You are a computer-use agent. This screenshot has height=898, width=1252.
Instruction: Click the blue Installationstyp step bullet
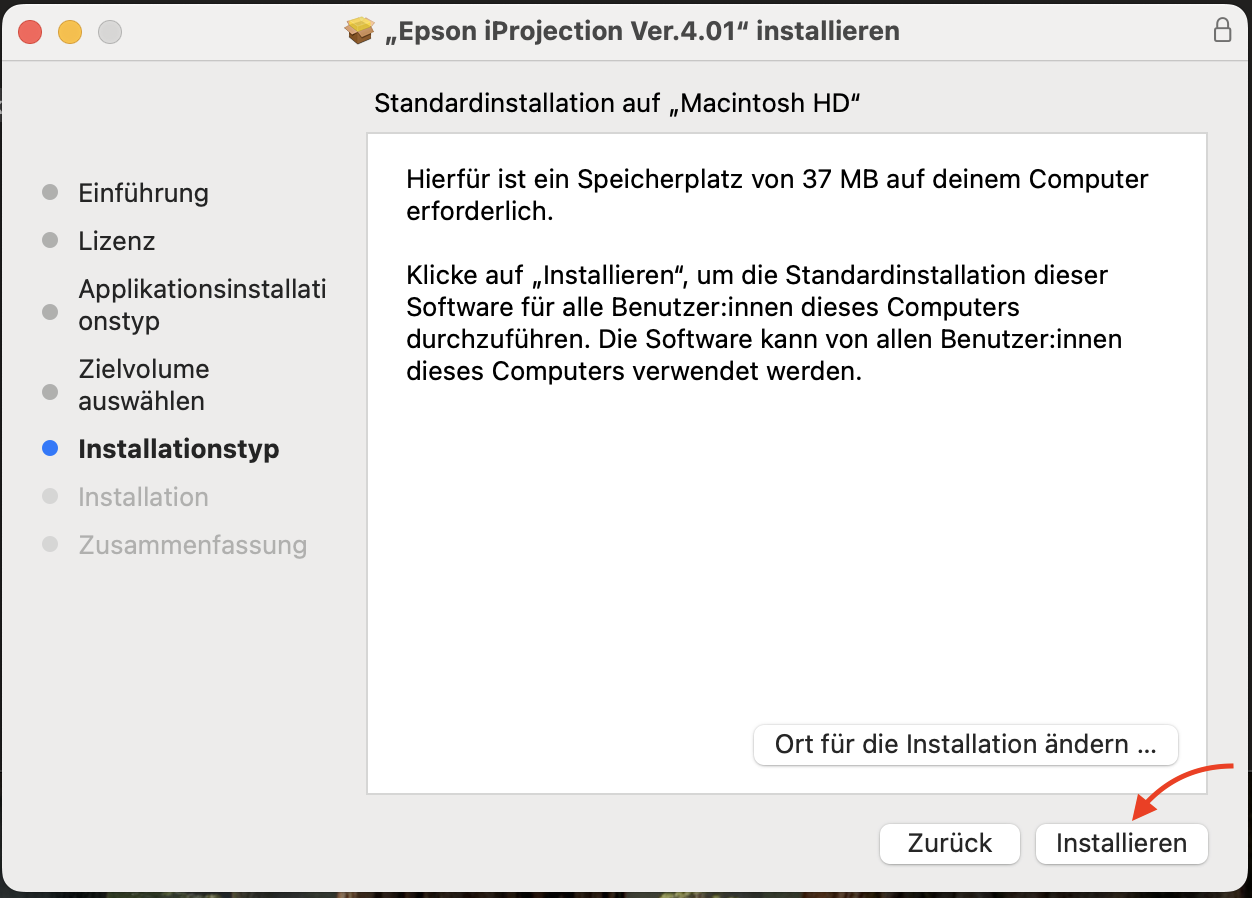tap(50, 449)
